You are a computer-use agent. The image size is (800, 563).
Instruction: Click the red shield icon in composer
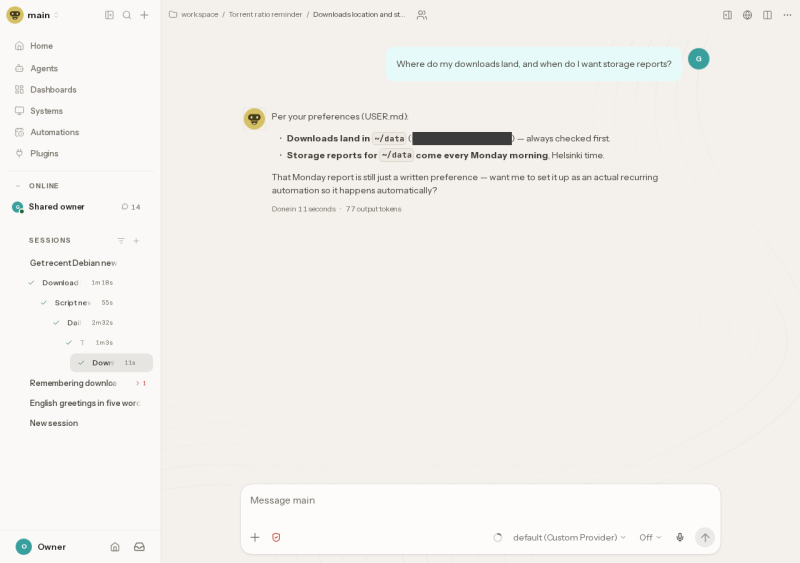tap(276, 537)
